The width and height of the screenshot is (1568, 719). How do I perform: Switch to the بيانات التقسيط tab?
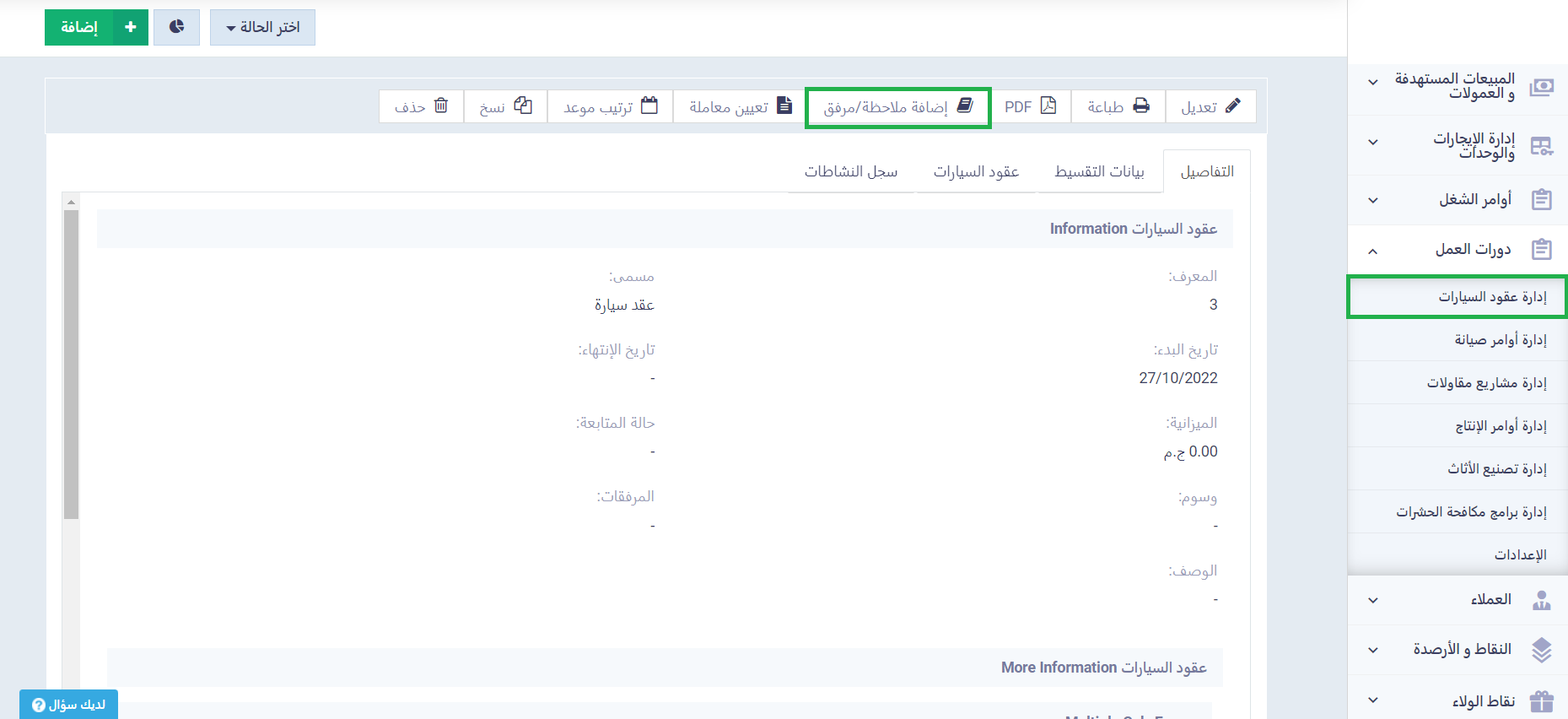1099,171
